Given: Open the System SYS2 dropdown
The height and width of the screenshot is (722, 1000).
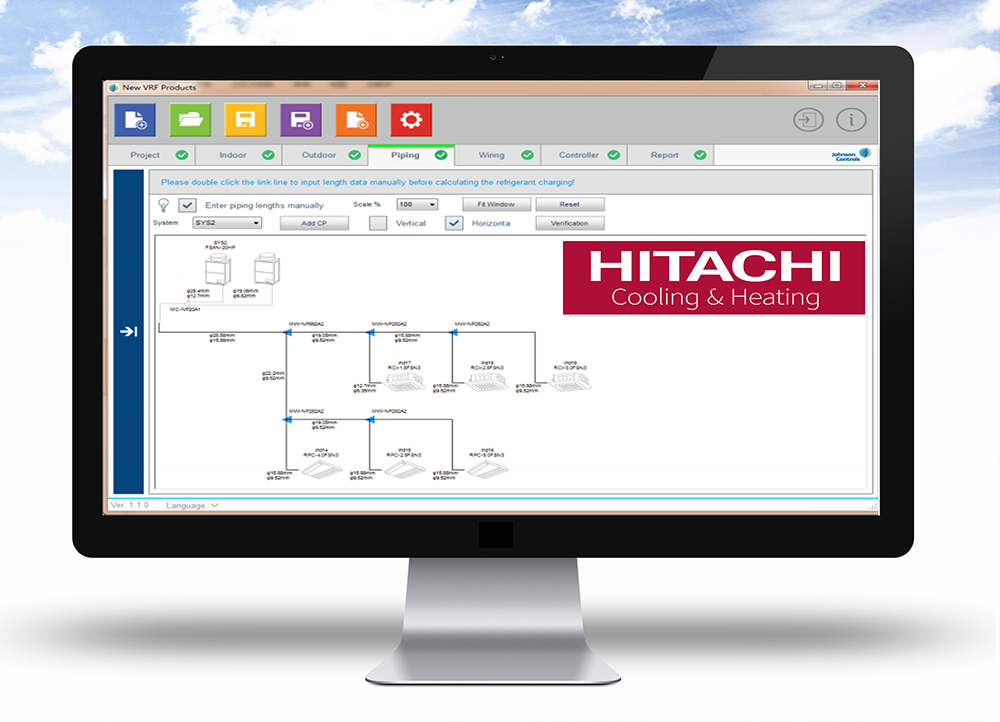Looking at the screenshot, I should pyautogui.click(x=227, y=223).
